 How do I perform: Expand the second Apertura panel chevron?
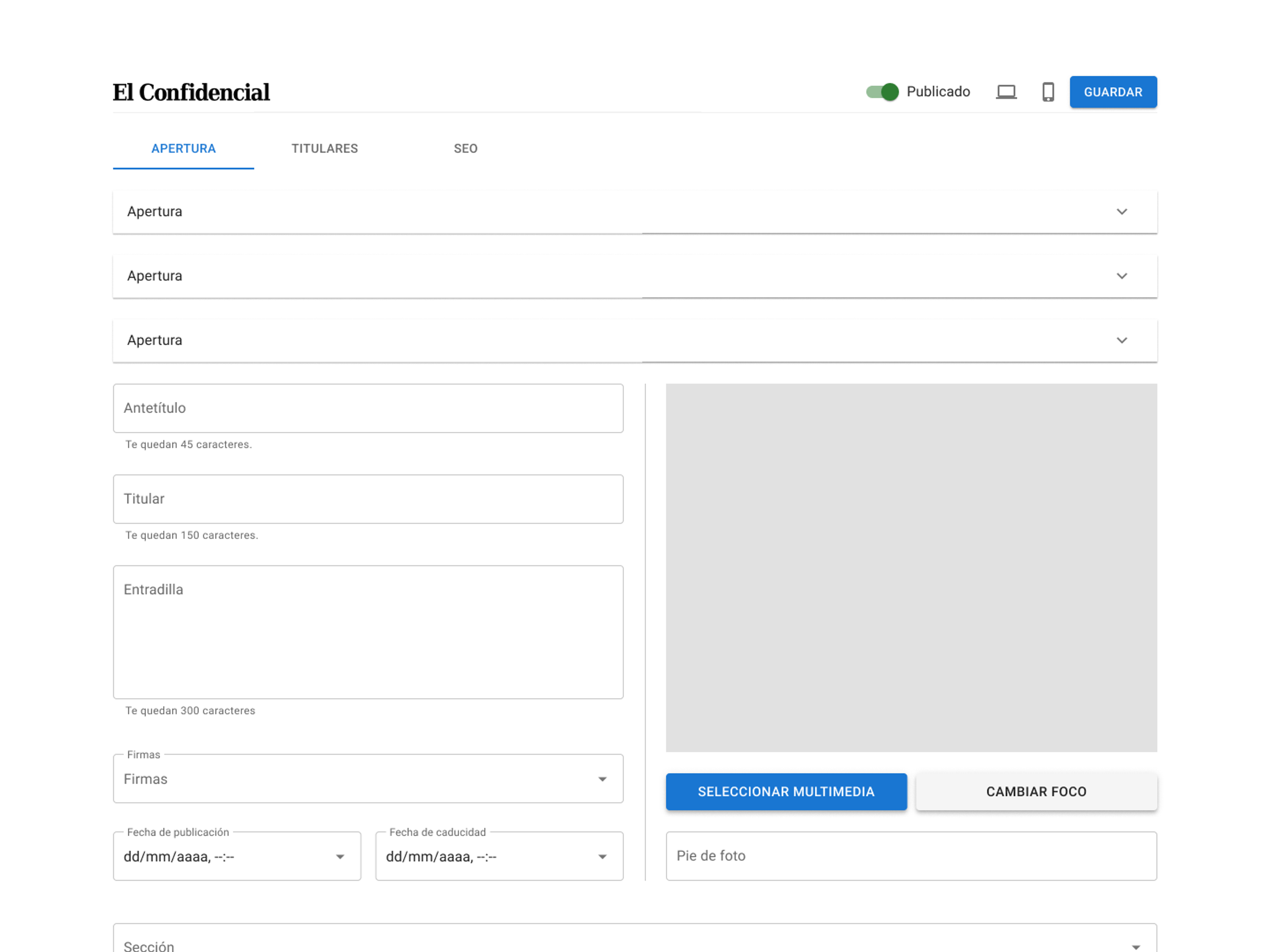pyautogui.click(x=1121, y=276)
